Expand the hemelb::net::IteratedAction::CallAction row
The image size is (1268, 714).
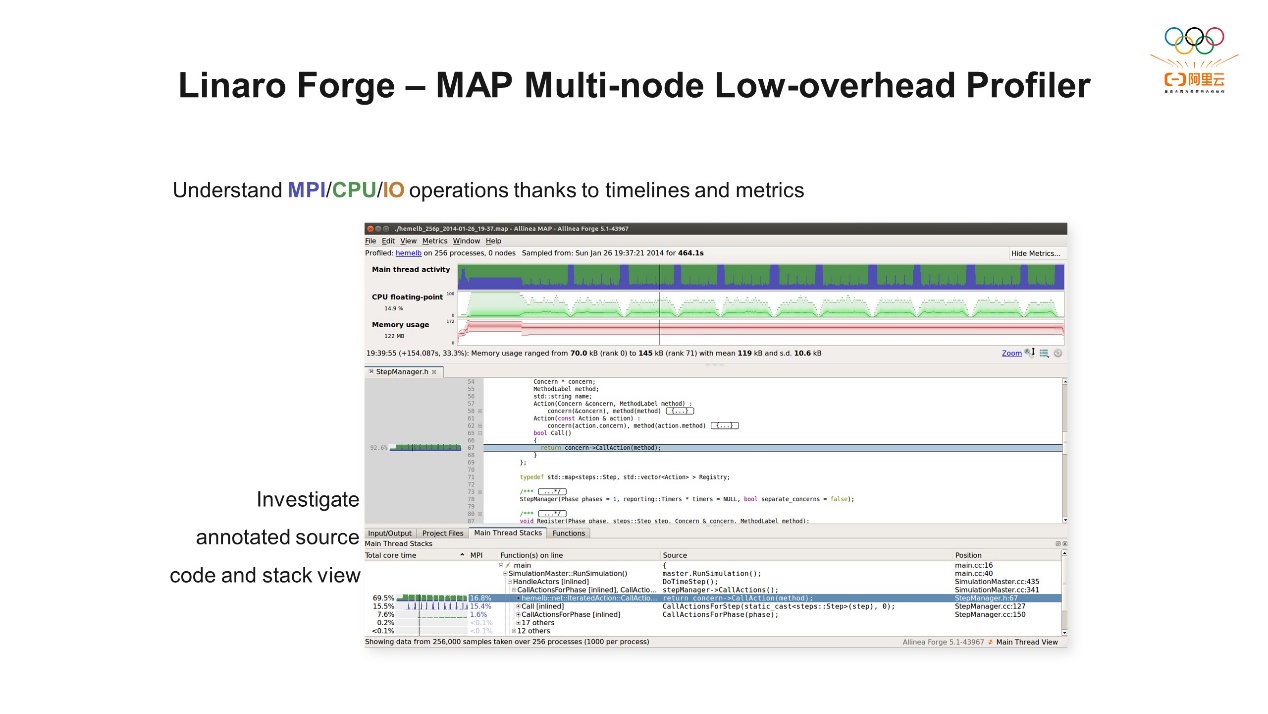pos(518,598)
